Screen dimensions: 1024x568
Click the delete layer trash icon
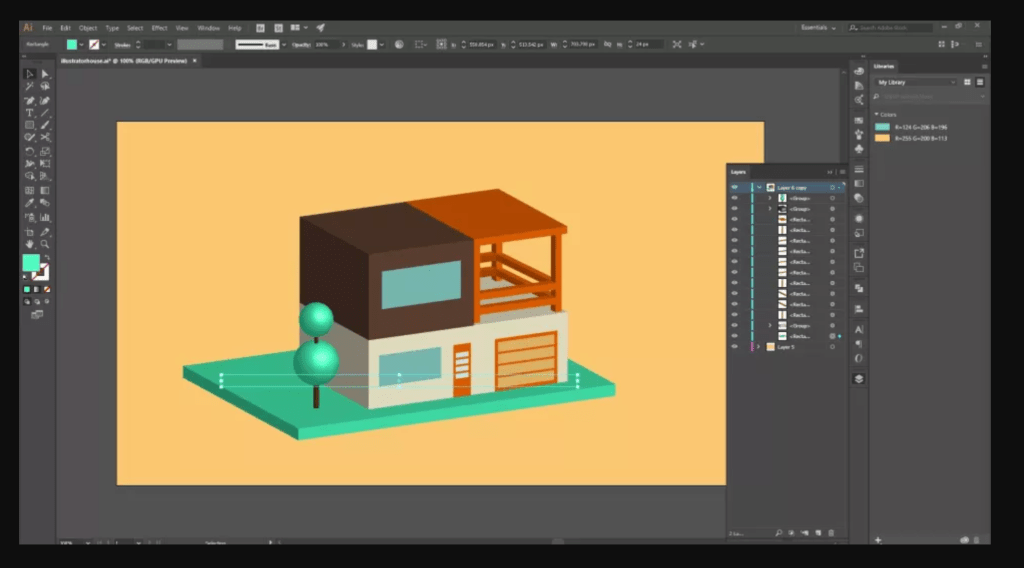tap(831, 533)
